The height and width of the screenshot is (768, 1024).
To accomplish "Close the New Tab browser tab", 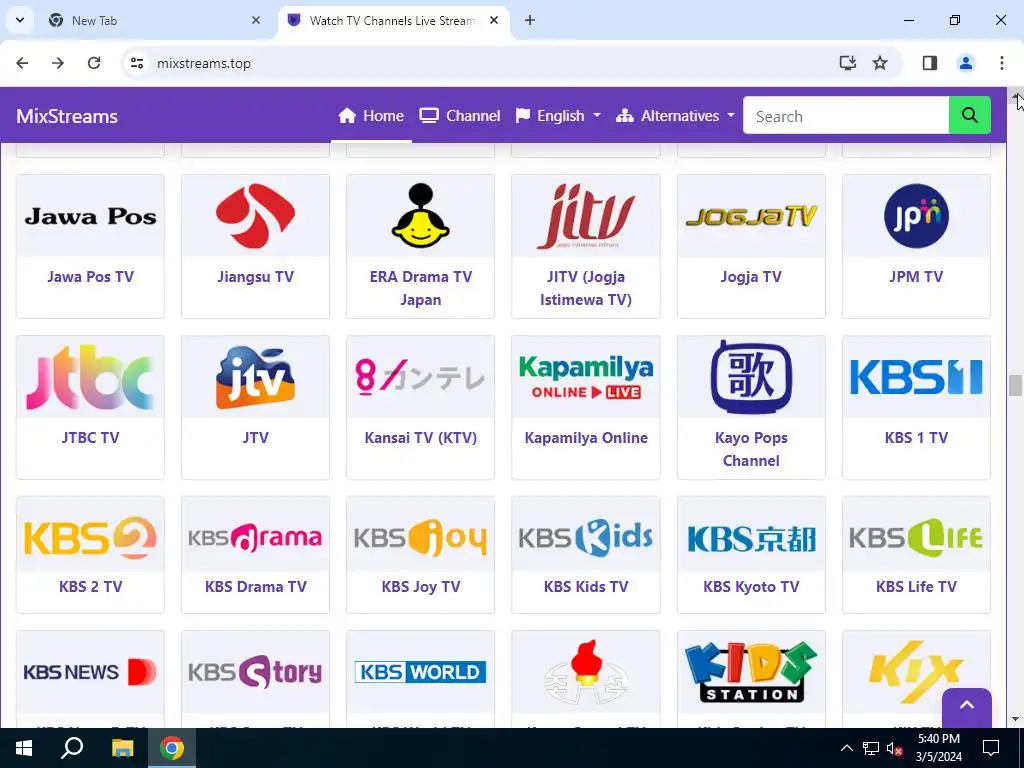I will pyautogui.click(x=255, y=20).
